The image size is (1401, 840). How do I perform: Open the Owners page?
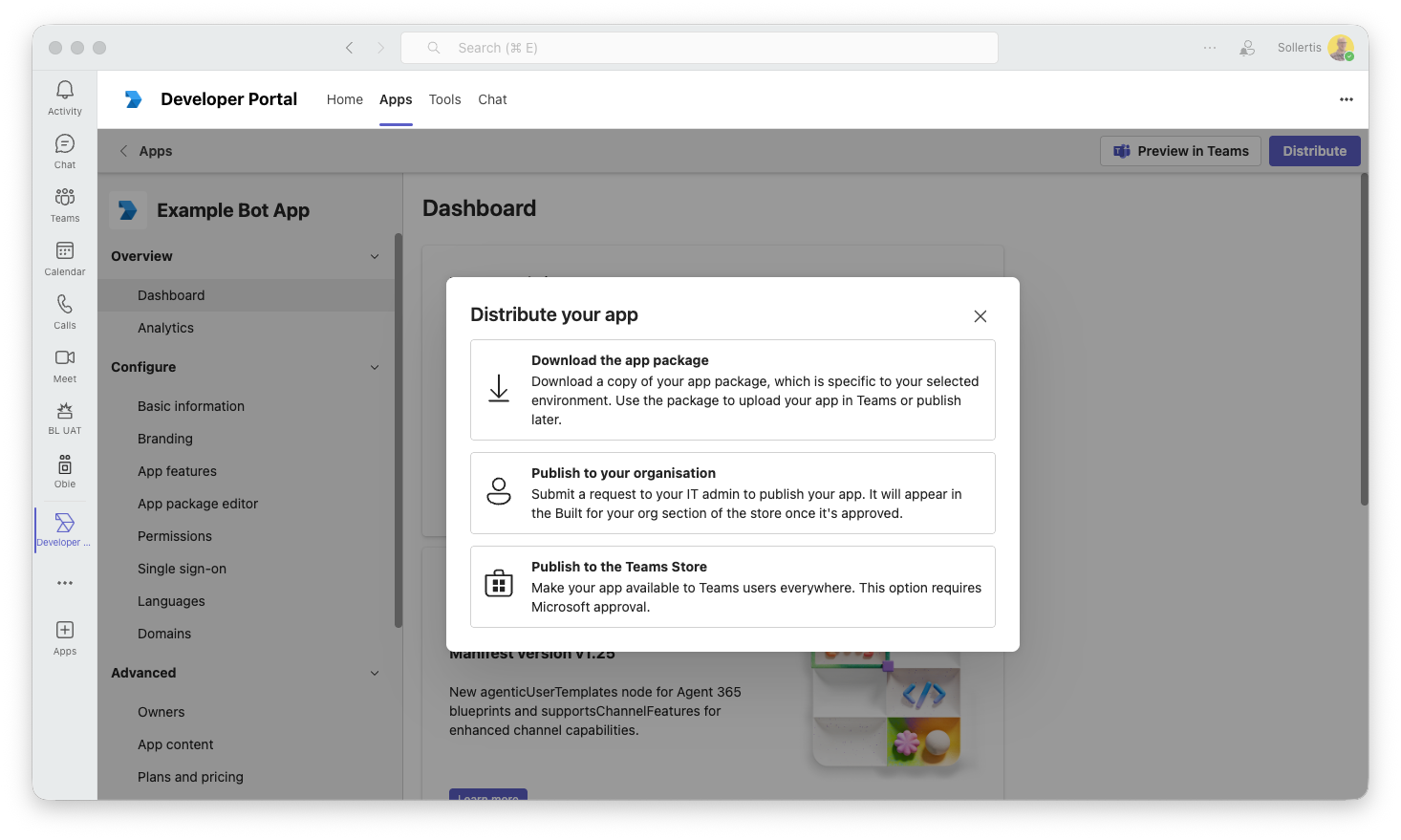coord(247,712)
